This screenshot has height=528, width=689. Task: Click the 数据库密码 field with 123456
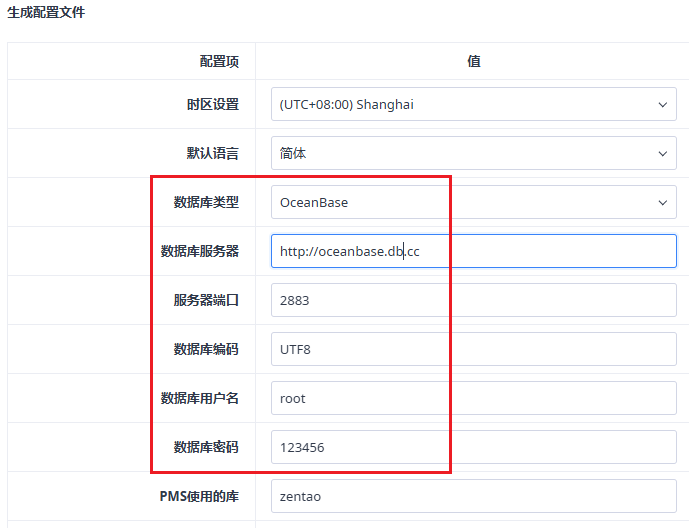pos(474,447)
